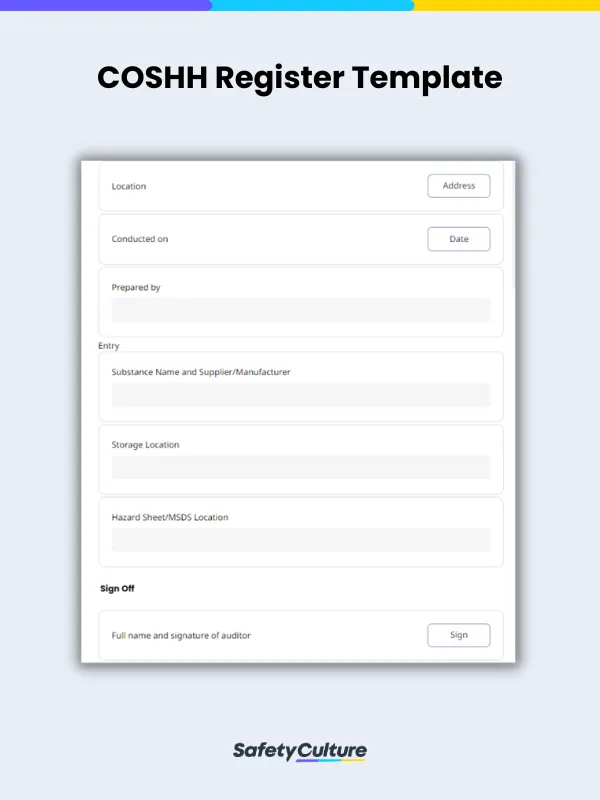Click the Entry section label

click(108, 346)
